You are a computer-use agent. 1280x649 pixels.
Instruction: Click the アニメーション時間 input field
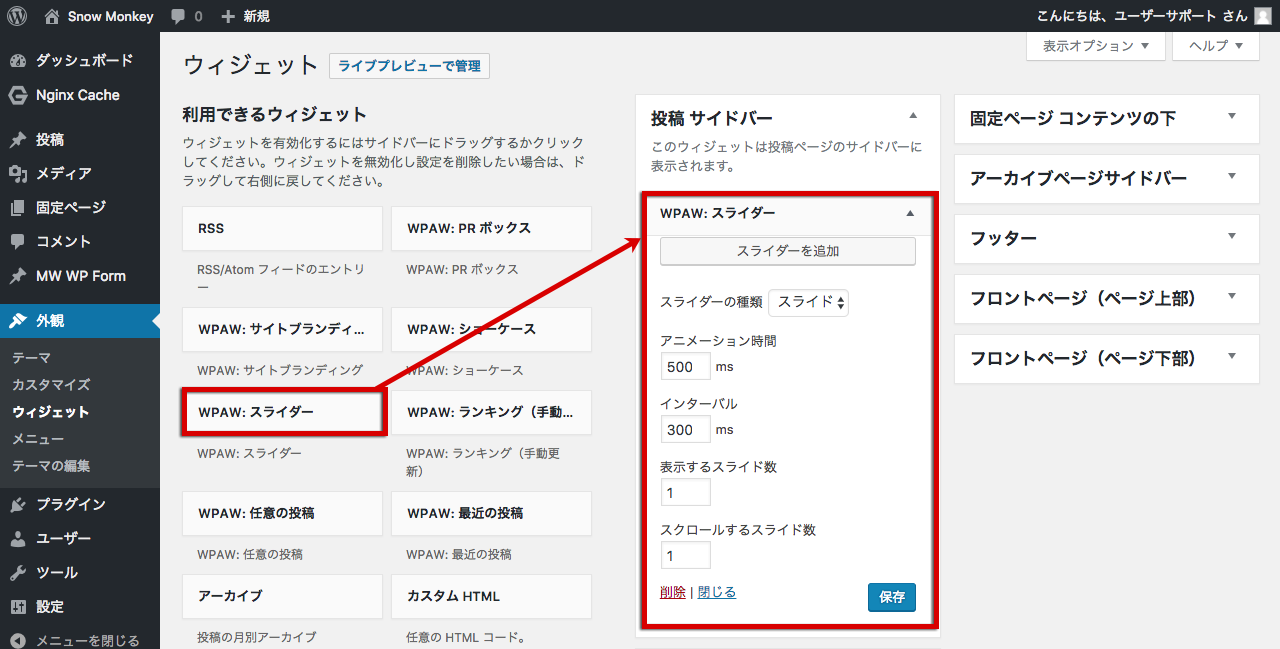[x=685, y=367]
